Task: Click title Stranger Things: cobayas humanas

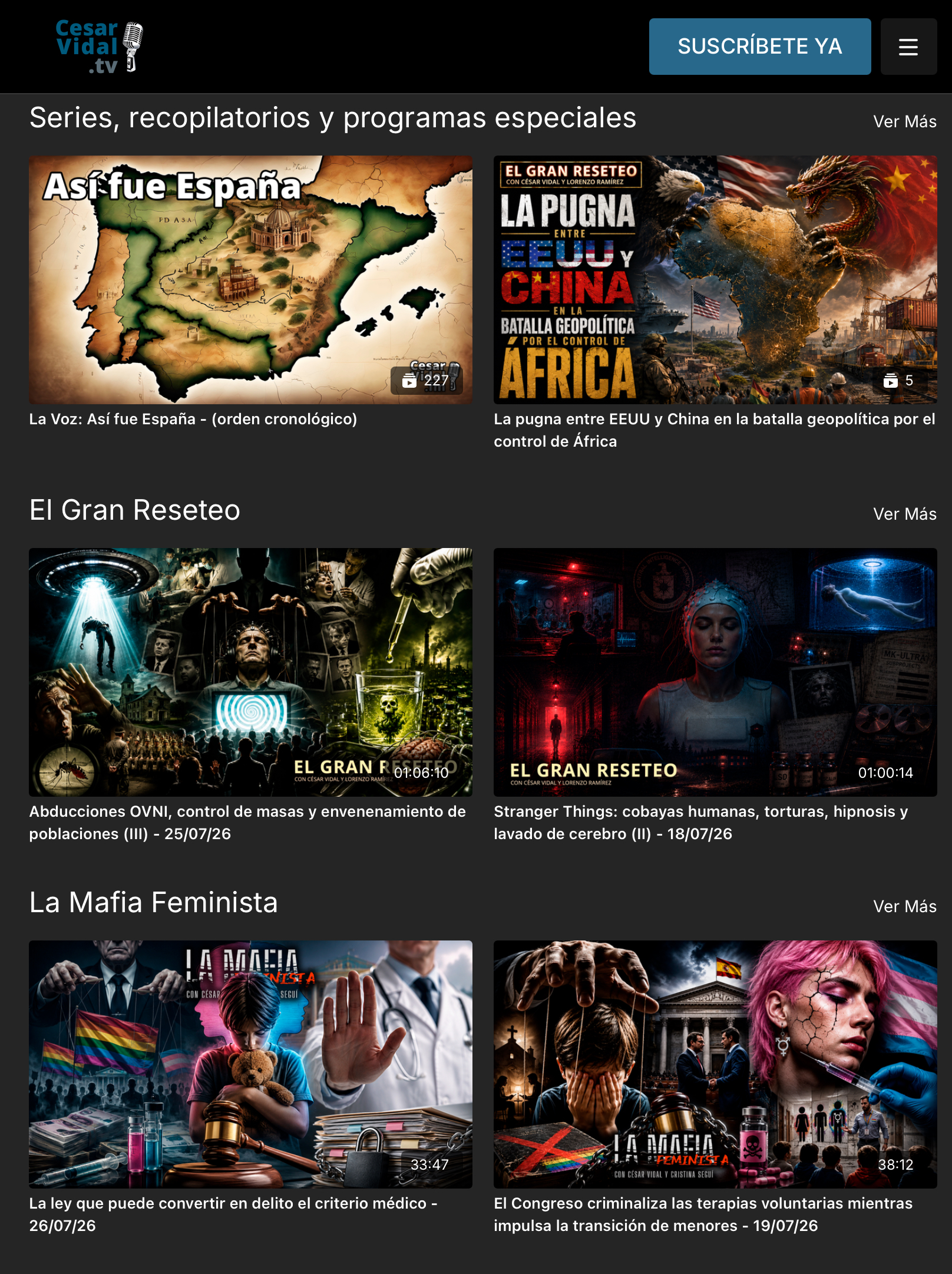Action: pyautogui.click(x=701, y=823)
